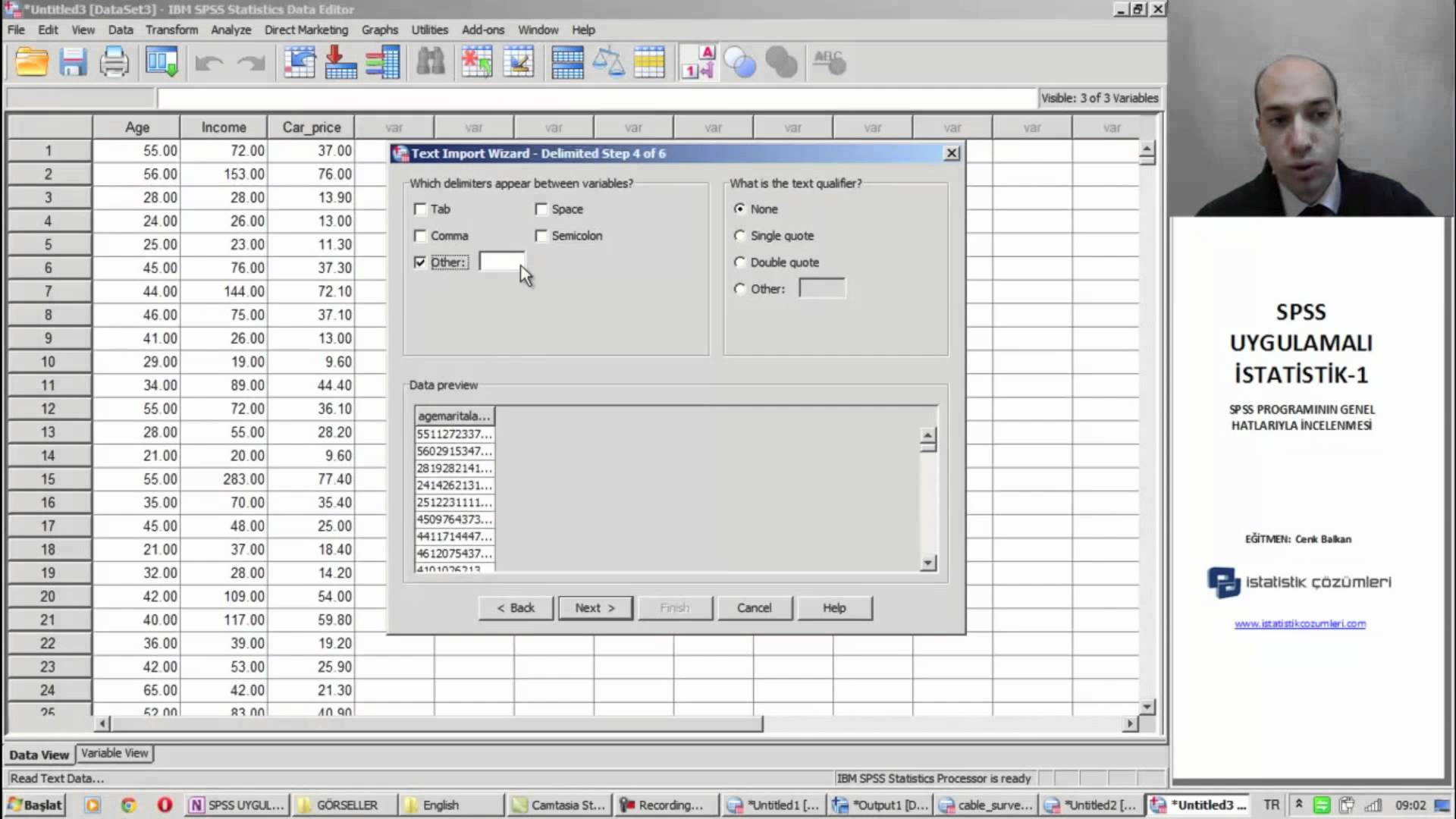Click the Other qualifier text field

click(x=822, y=288)
